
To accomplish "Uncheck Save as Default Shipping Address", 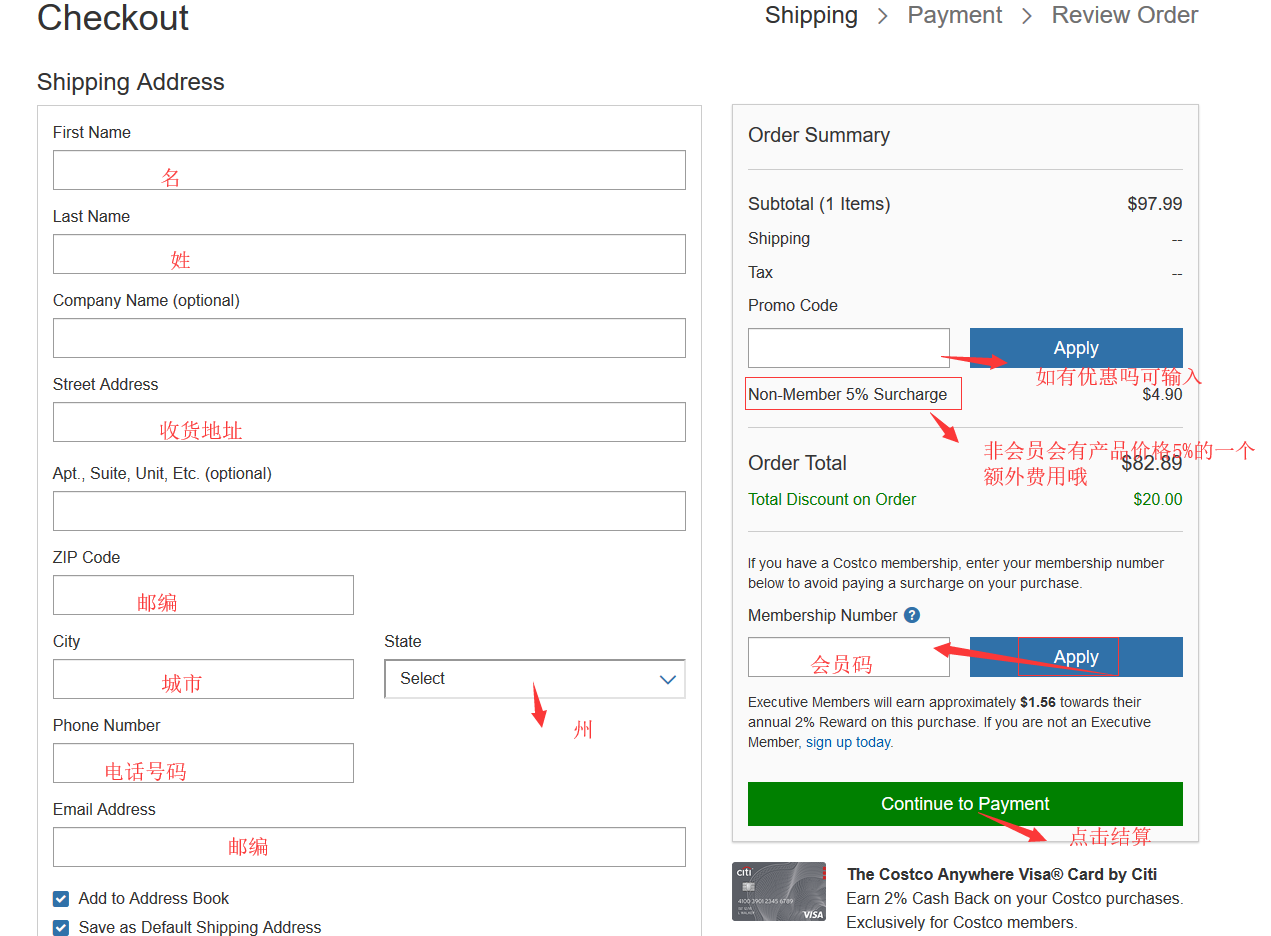I will pyautogui.click(x=61, y=928).
